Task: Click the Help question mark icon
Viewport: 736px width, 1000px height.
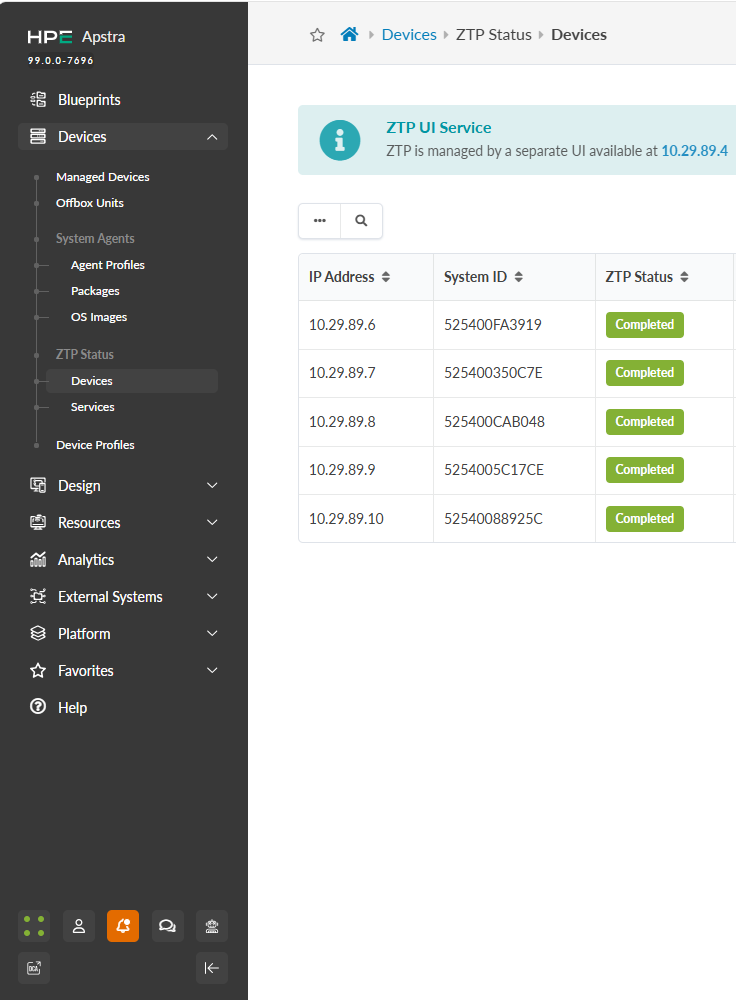Action: [38, 707]
